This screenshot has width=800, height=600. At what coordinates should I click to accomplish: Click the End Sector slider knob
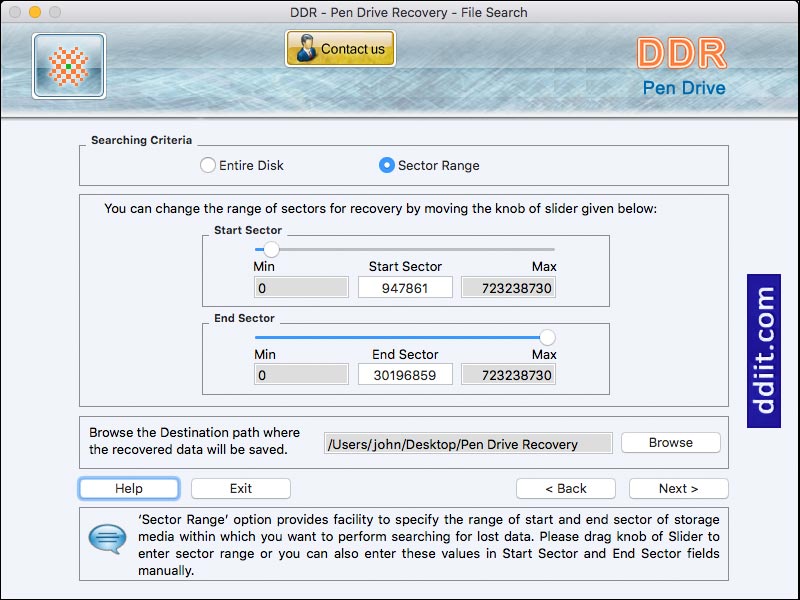click(x=549, y=335)
